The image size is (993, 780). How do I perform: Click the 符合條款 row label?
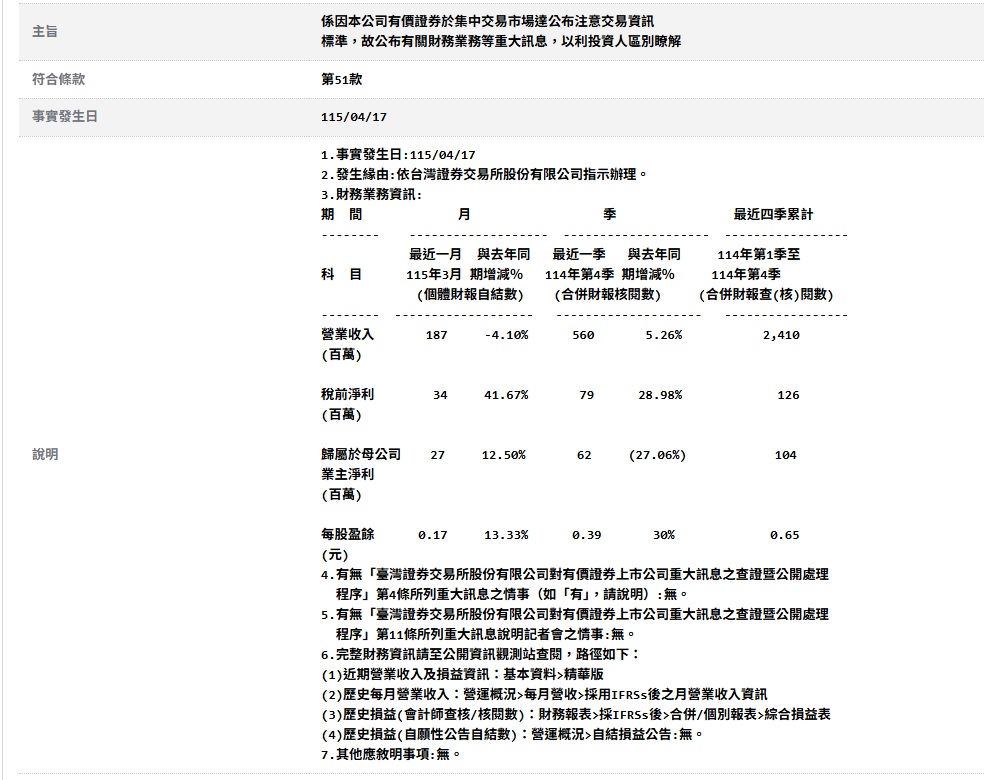click(x=58, y=79)
